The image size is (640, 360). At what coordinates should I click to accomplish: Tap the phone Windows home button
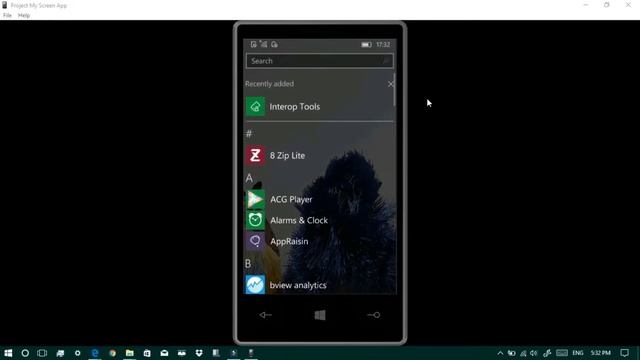(x=320, y=315)
